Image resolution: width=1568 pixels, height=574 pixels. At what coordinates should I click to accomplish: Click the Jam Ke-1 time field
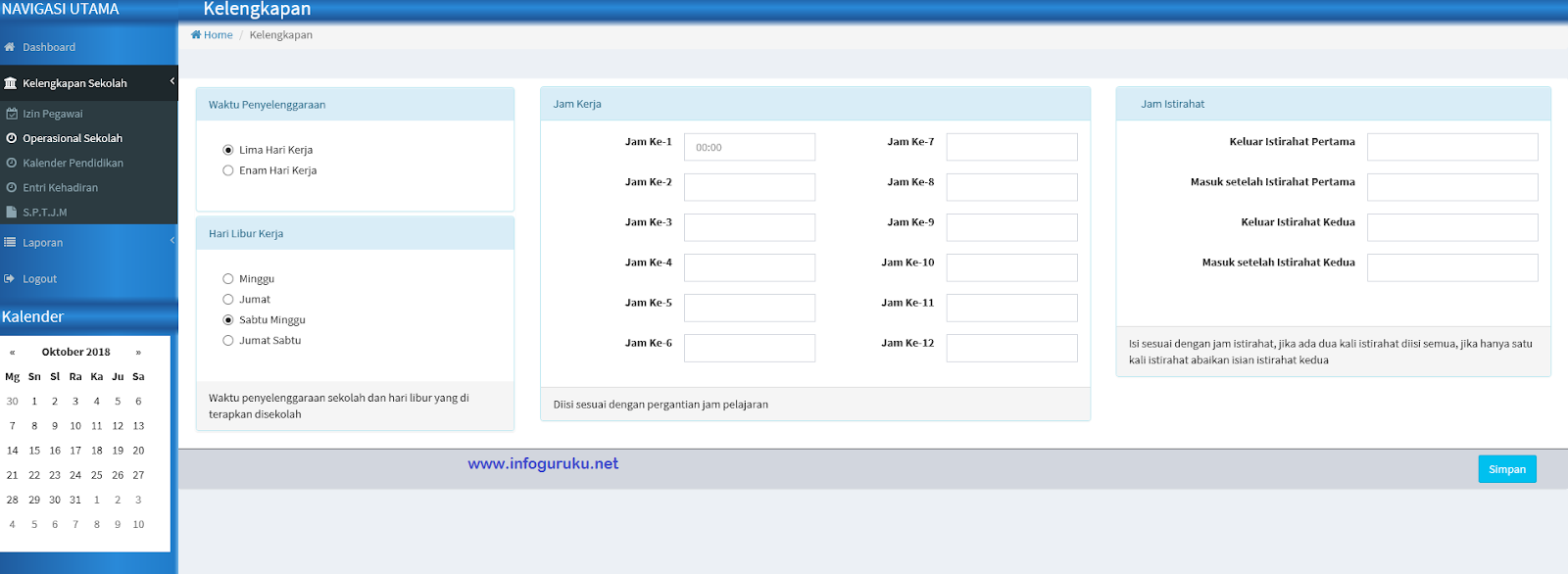point(750,147)
